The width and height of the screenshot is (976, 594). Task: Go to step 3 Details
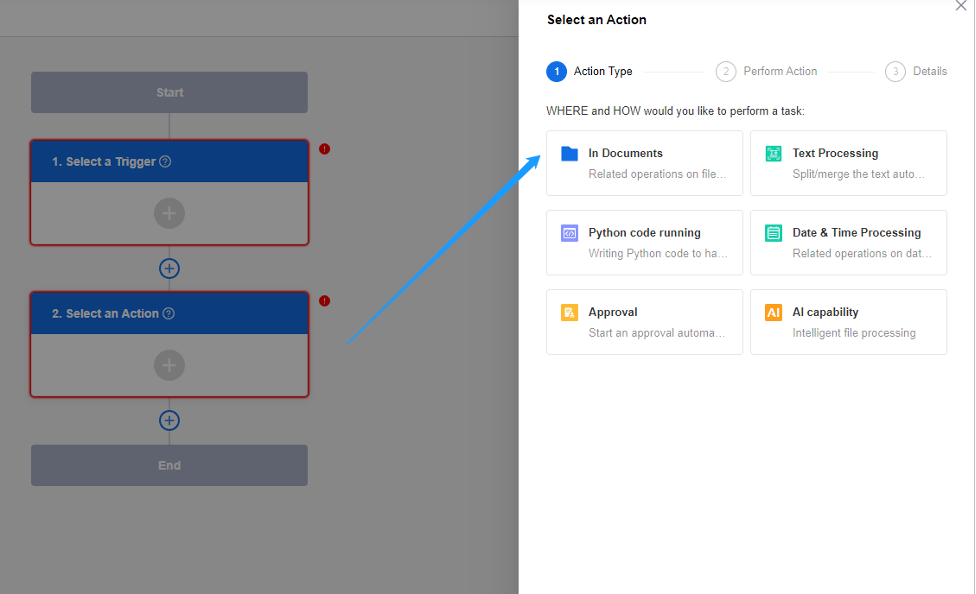tap(895, 72)
